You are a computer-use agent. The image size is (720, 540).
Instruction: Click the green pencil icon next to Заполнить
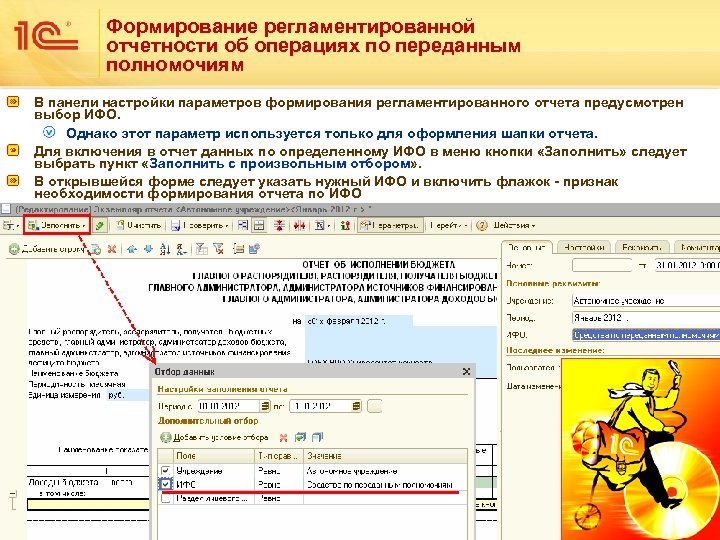tap(99, 225)
